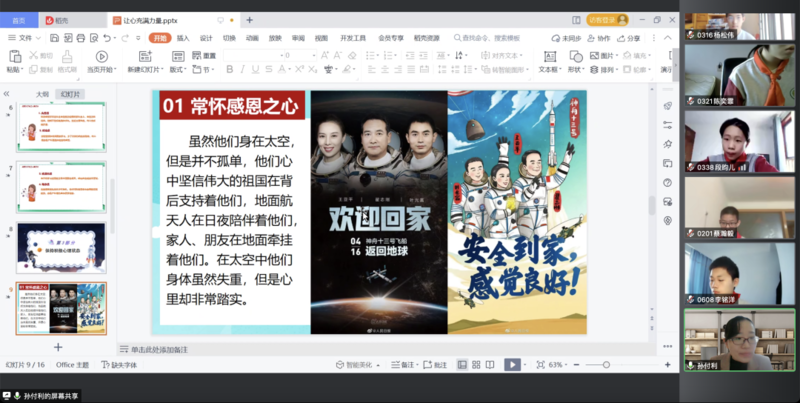800x403 pixels.
Task: Click the Collaborate (协作) button
Action: tap(598, 38)
